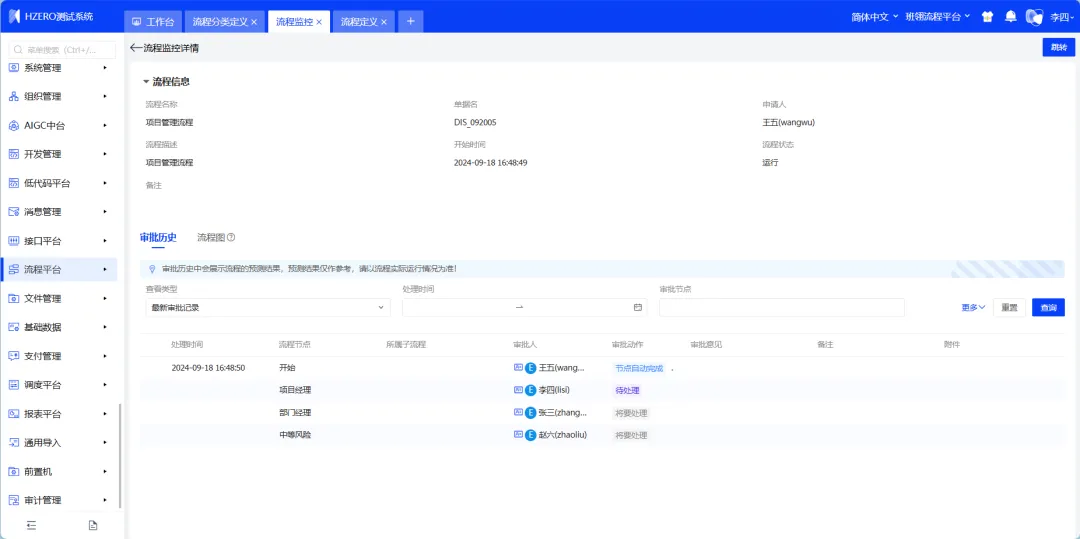Click the magnifier icon in menu search
Image resolution: width=1080 pixels, height=539 pixels.
(18, 50)
